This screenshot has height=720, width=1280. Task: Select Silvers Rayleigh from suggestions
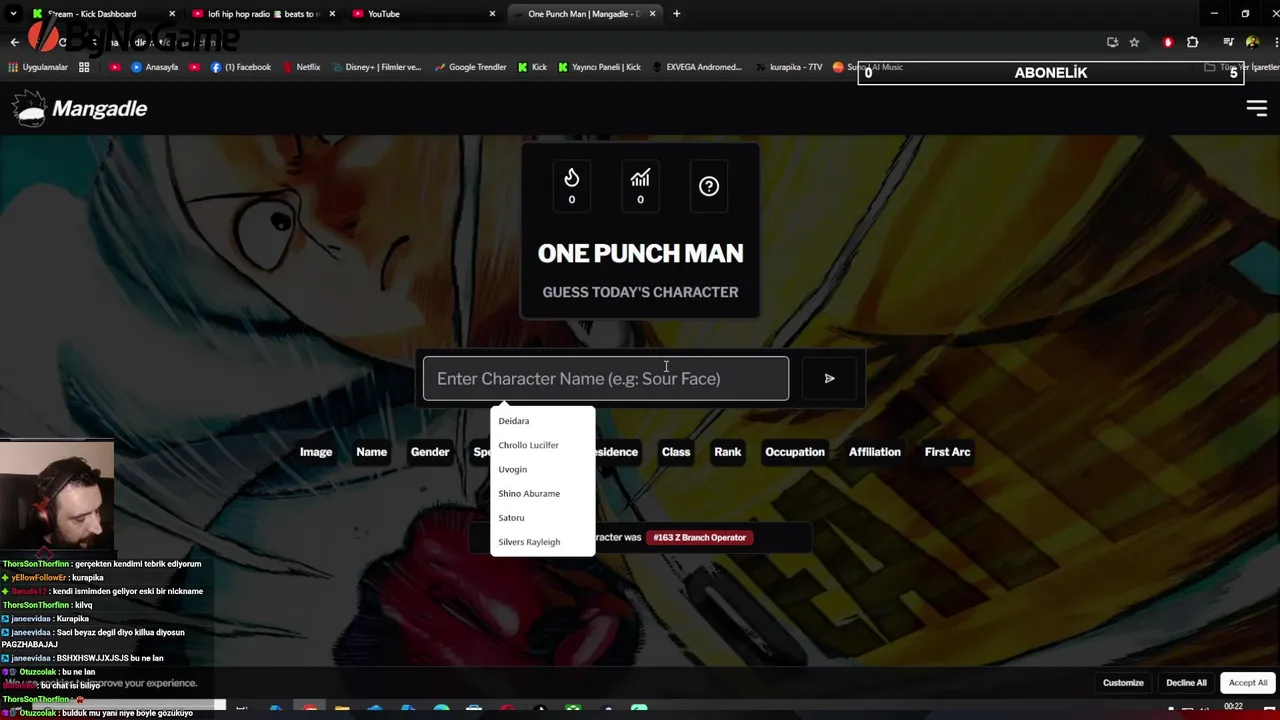pyautogui.click(x=542, y=541)
